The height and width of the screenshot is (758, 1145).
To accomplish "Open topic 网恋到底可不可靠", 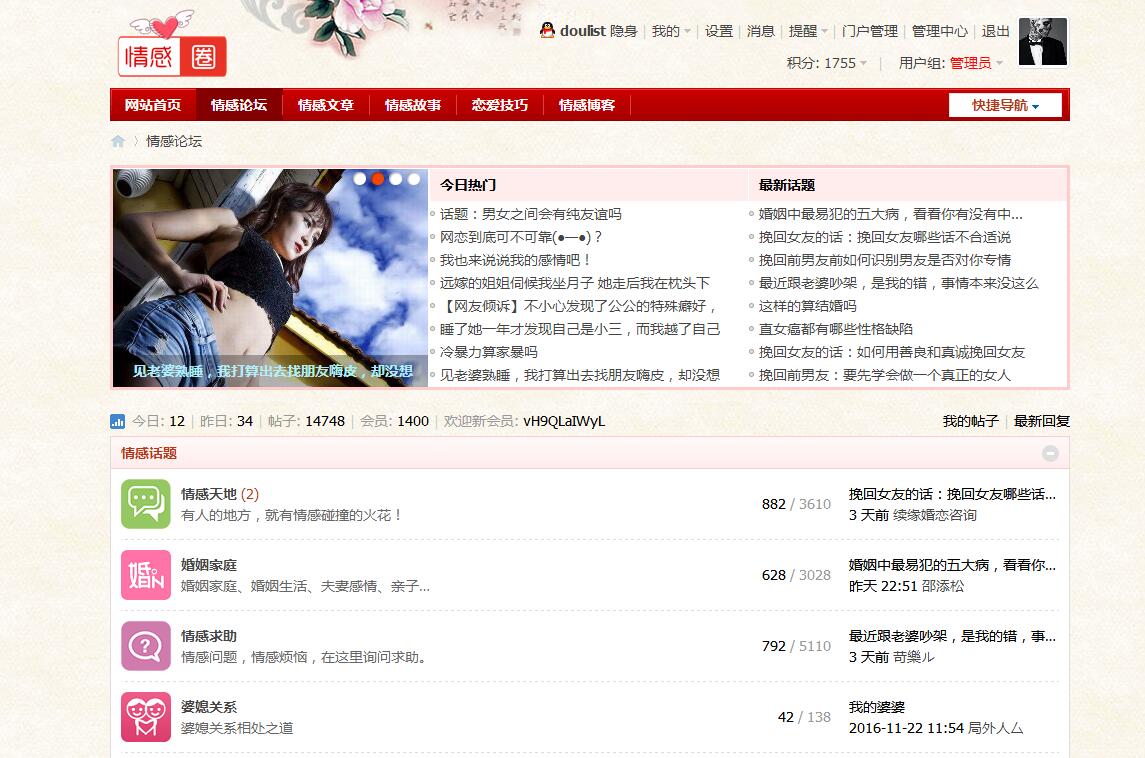I will tap(521, 237).
